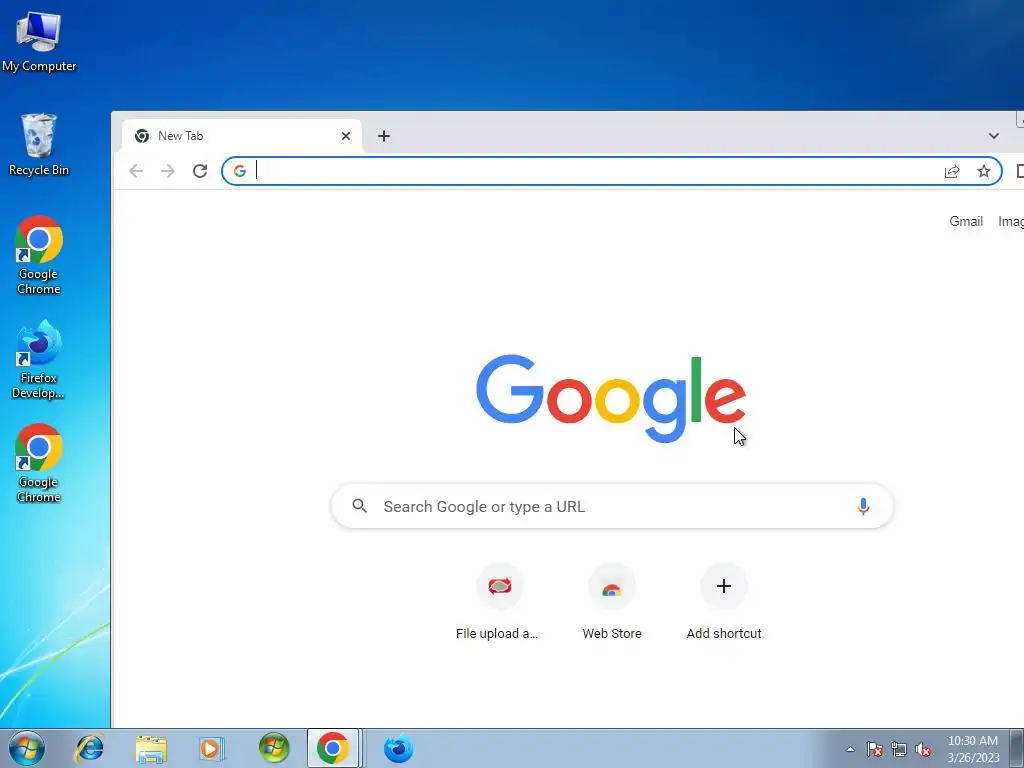Open the Web Store shortcut tile
This screenshot has width=1024, height=768.
tap(612, 601)
